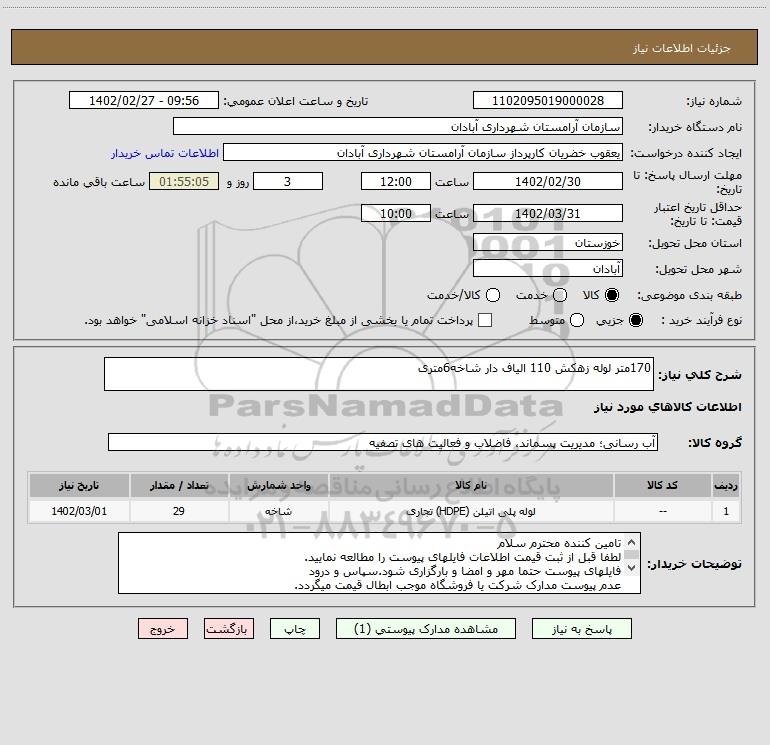Click the need description field 170متر لوله زهکش
Screen dimensions: 770x745
[x=379, y=374]
